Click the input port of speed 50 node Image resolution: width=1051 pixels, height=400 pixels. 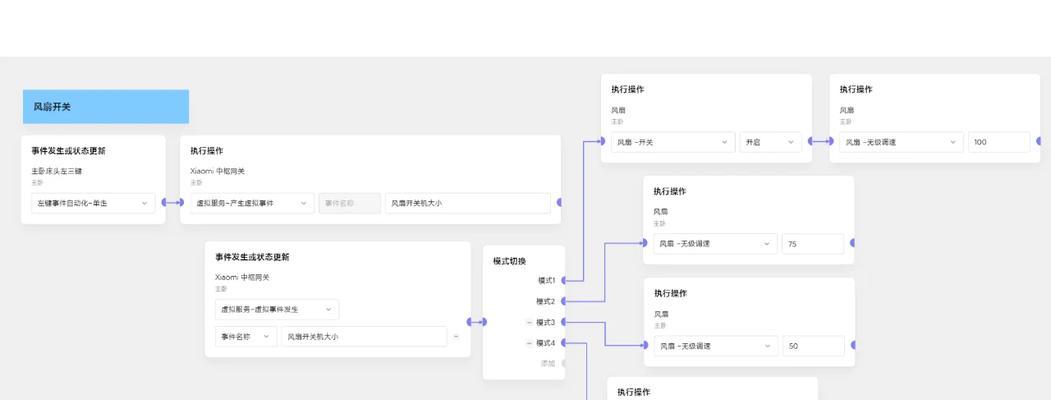pos(645,346)
